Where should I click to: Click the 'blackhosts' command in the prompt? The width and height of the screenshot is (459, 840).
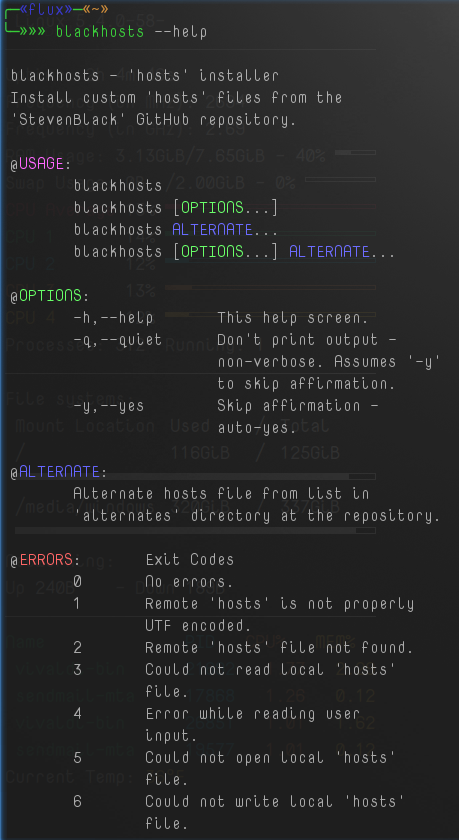click(100, 32)
